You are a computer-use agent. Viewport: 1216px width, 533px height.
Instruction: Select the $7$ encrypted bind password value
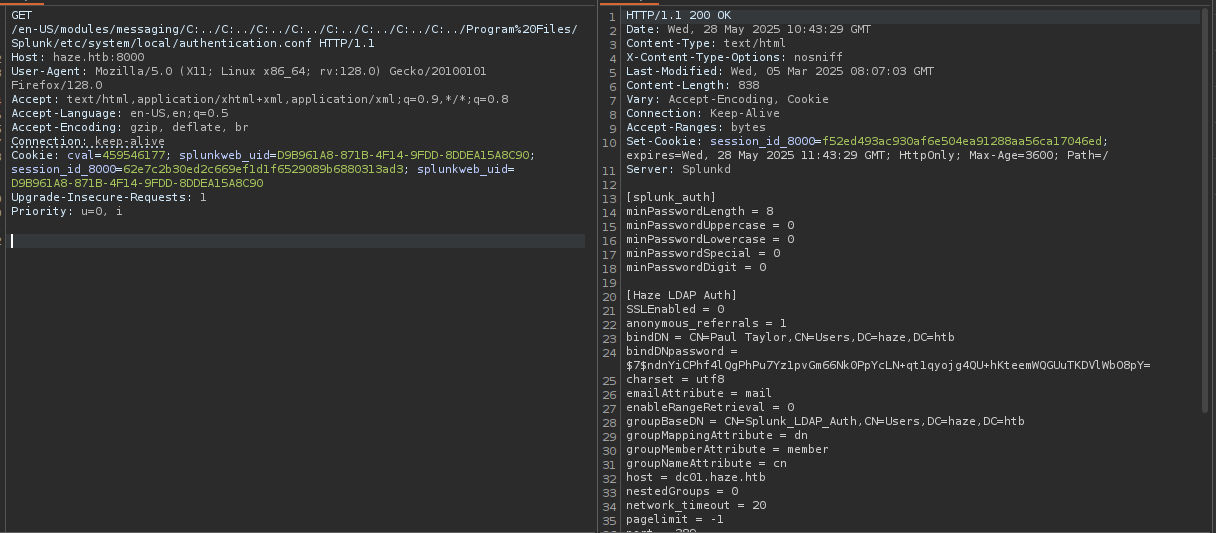[x=888, y=366]
